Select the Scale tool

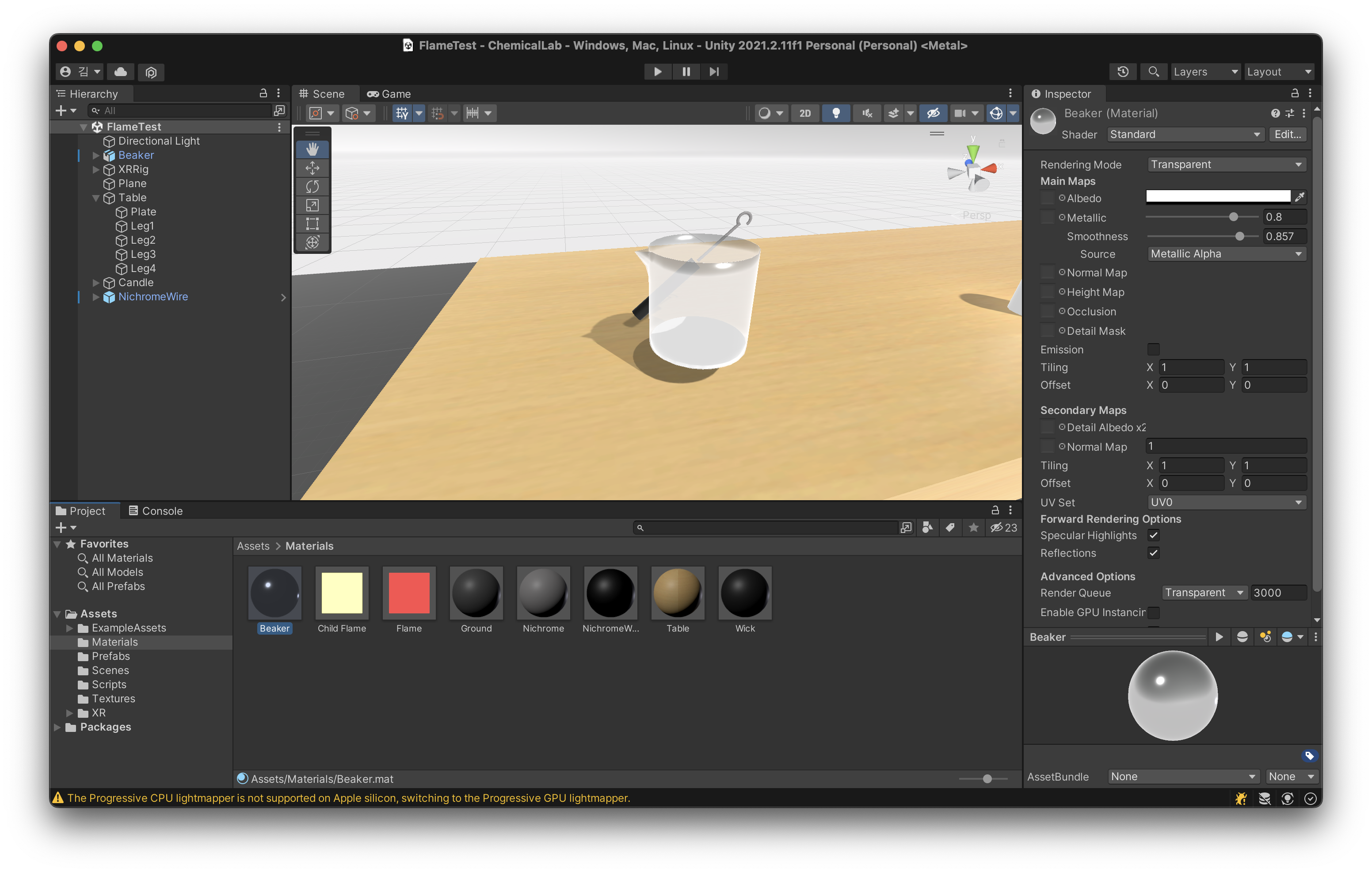click(x=312, y=205)
